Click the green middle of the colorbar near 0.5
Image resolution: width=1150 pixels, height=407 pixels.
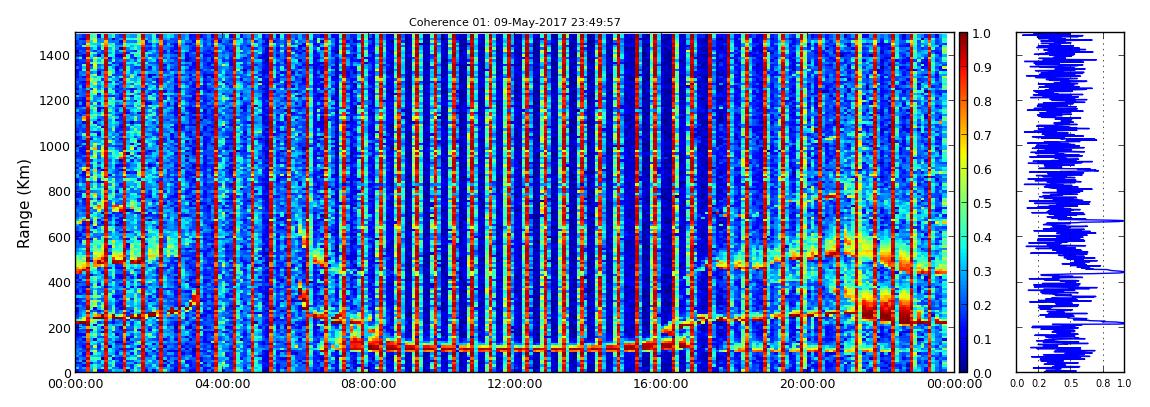(x=963, y=203)
